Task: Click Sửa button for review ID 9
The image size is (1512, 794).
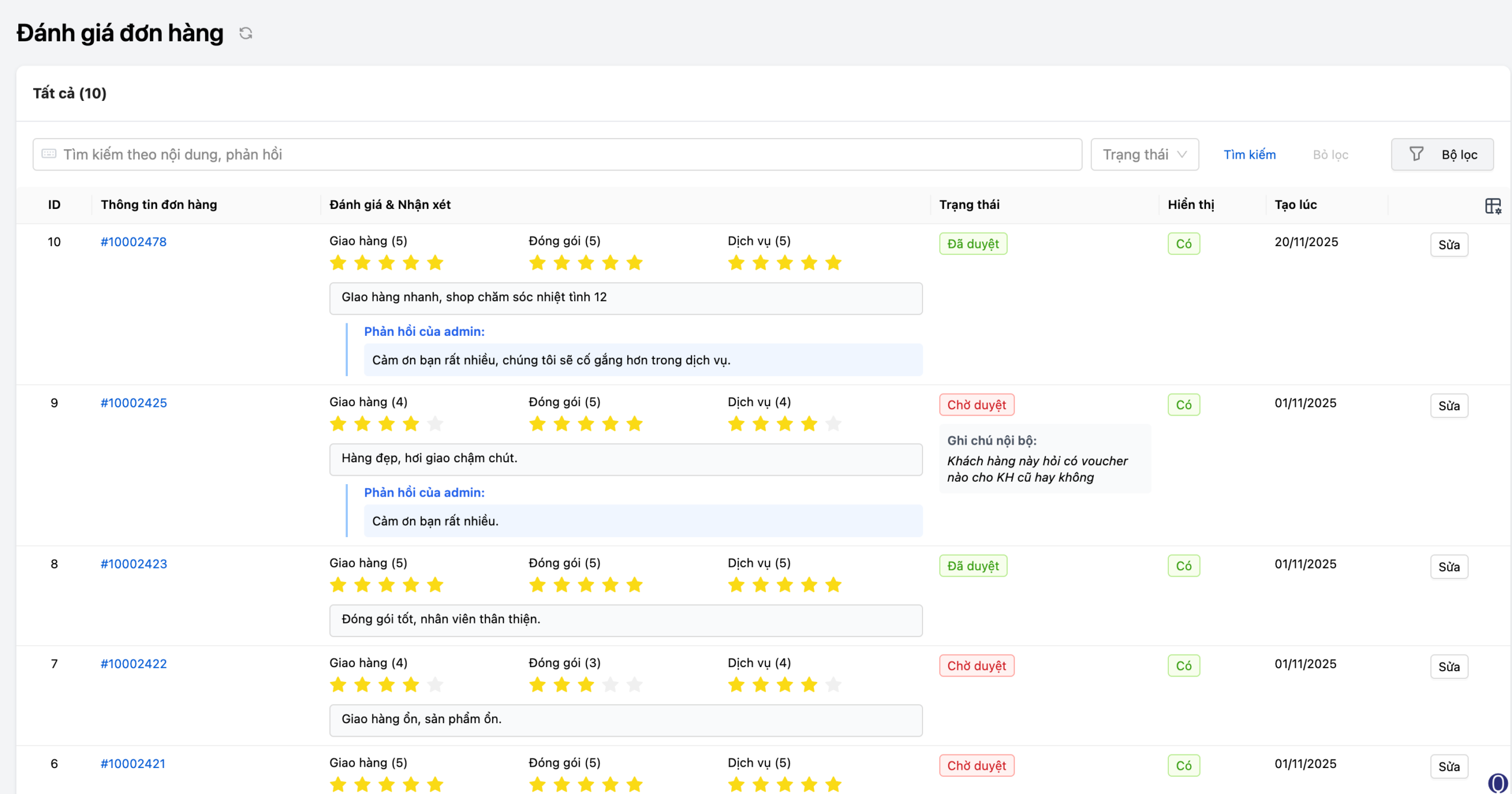Action: pos(1449,406)
